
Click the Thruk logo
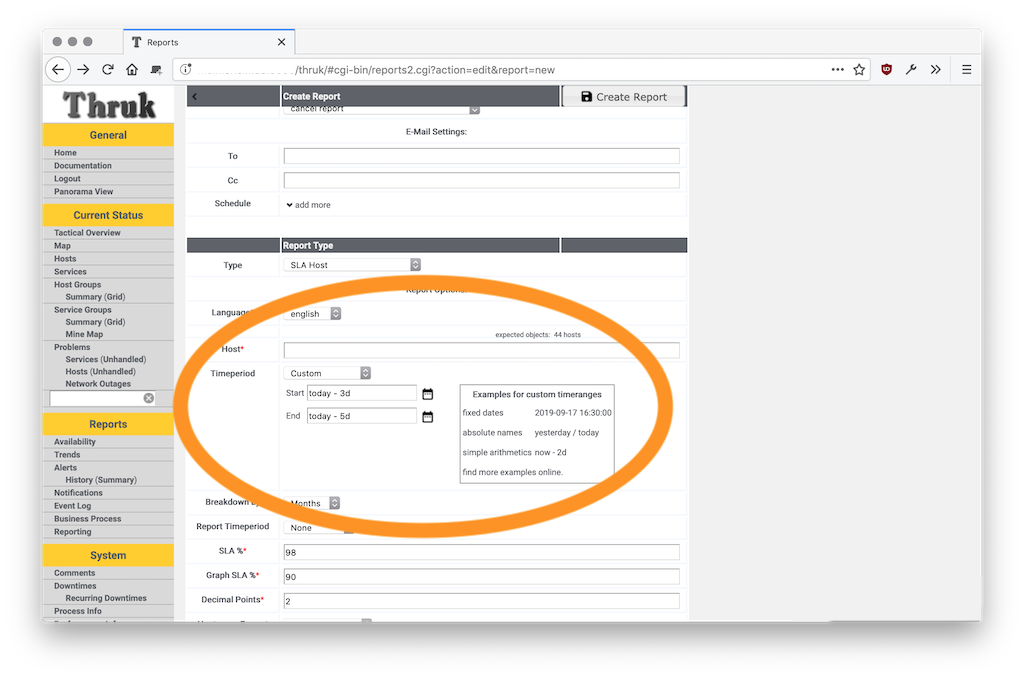[x=109, y=105]
